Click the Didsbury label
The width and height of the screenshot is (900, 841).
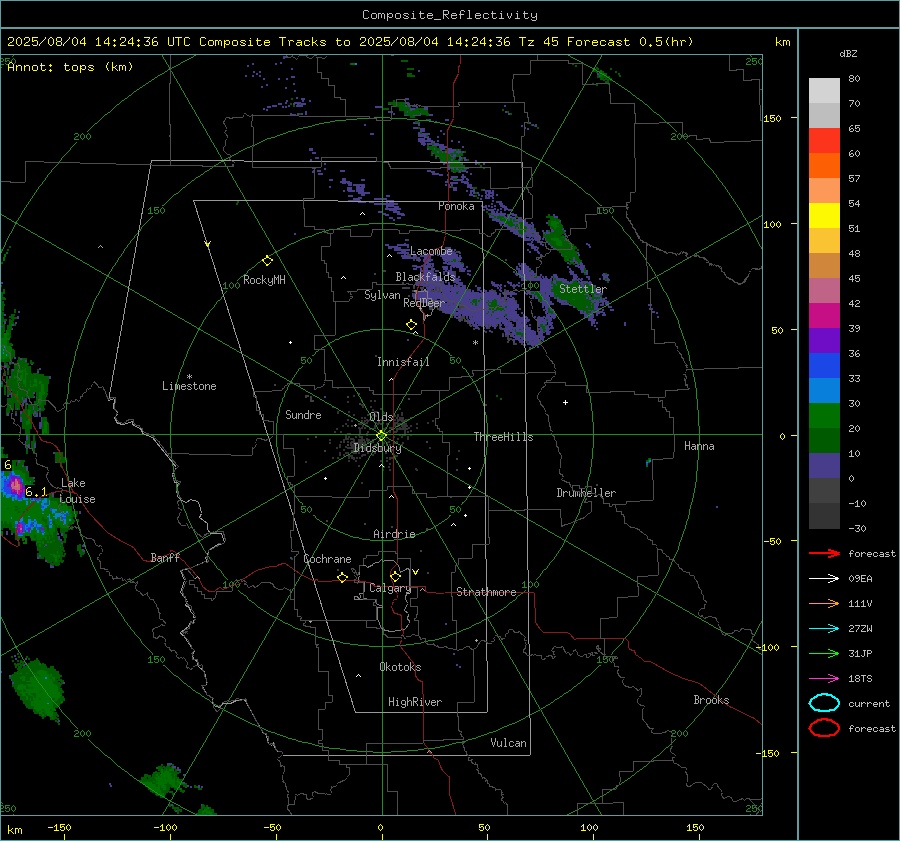[x=377, y=448]
